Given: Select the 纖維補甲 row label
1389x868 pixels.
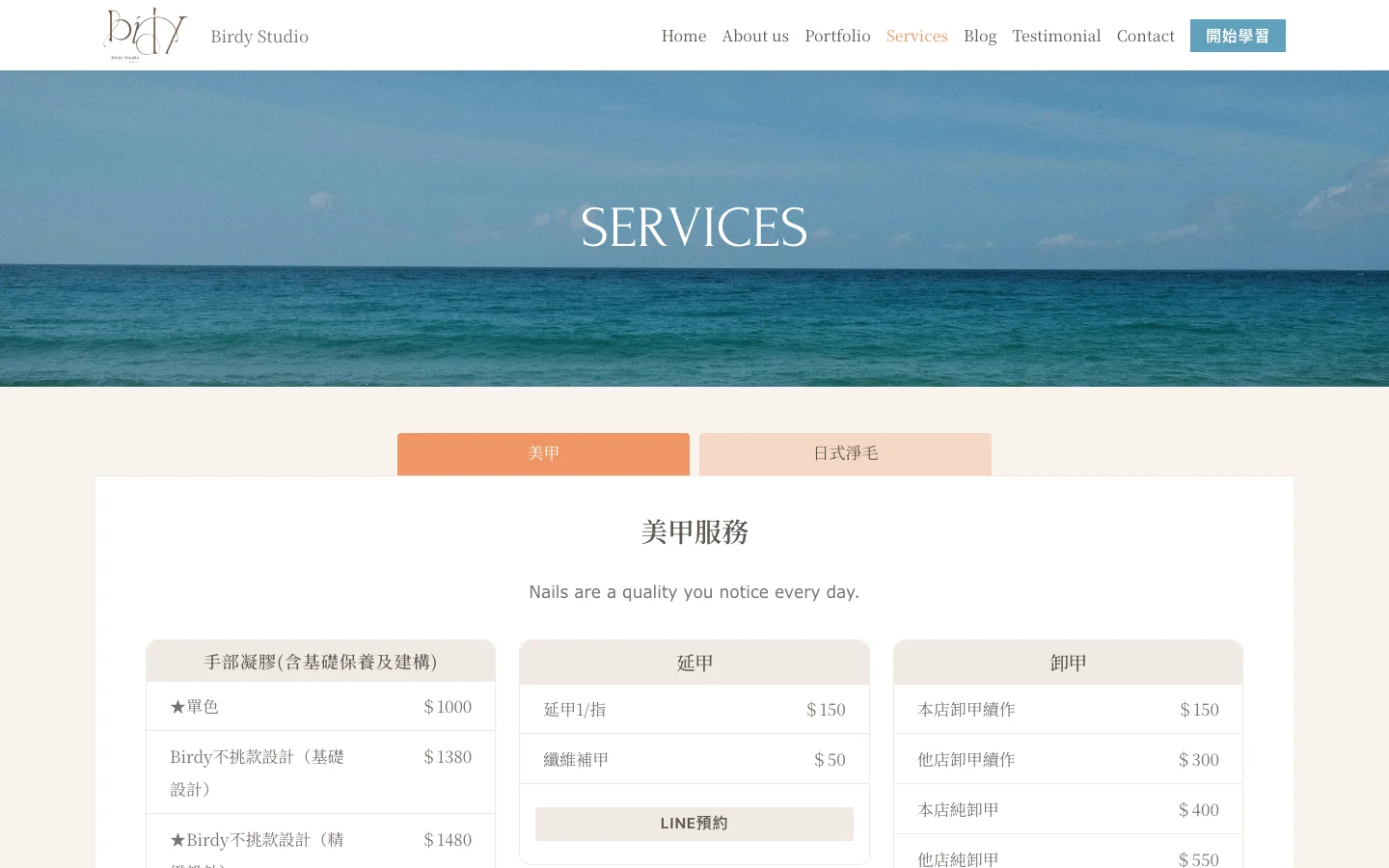Looking at the screenshot, I should click(x=576, y=760).
